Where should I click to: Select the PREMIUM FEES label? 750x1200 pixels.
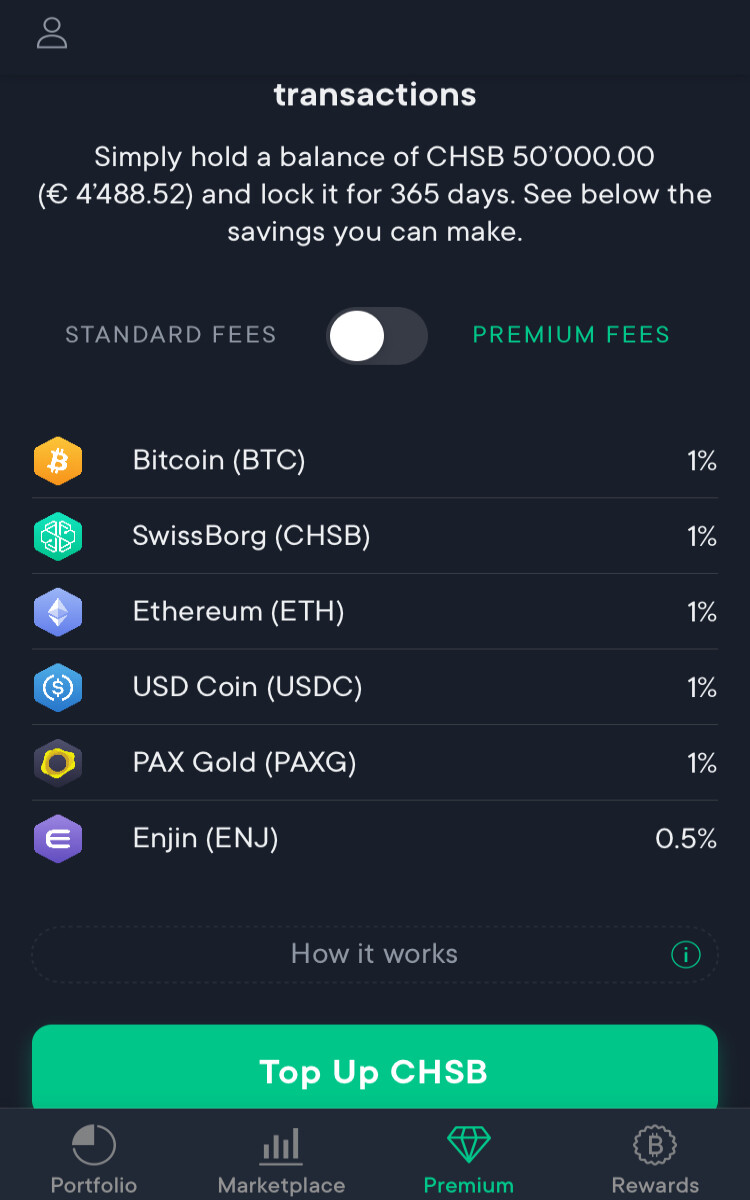571,335
